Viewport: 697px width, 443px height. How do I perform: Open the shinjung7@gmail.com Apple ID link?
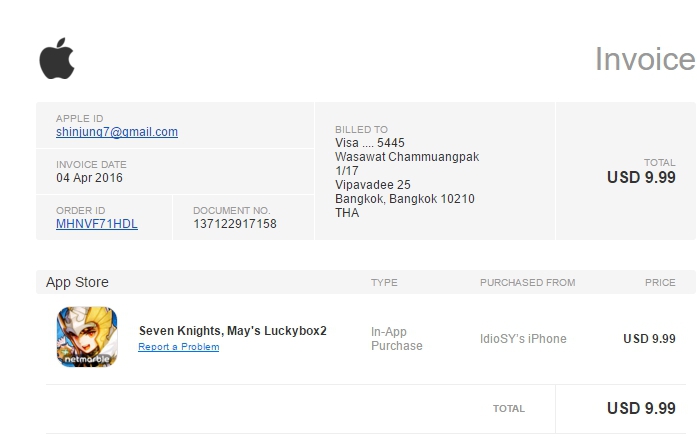click(117, 132)
